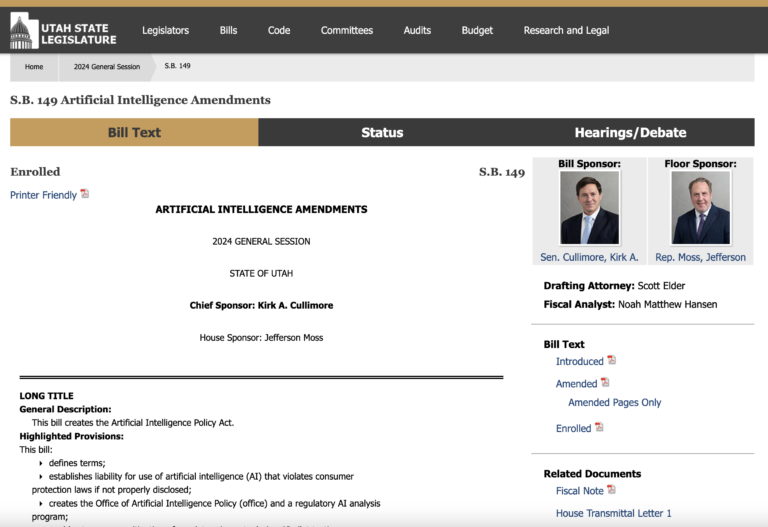Click the Related Documents heading
This screenshot has height=527, width=768.
tap(592, 474)
